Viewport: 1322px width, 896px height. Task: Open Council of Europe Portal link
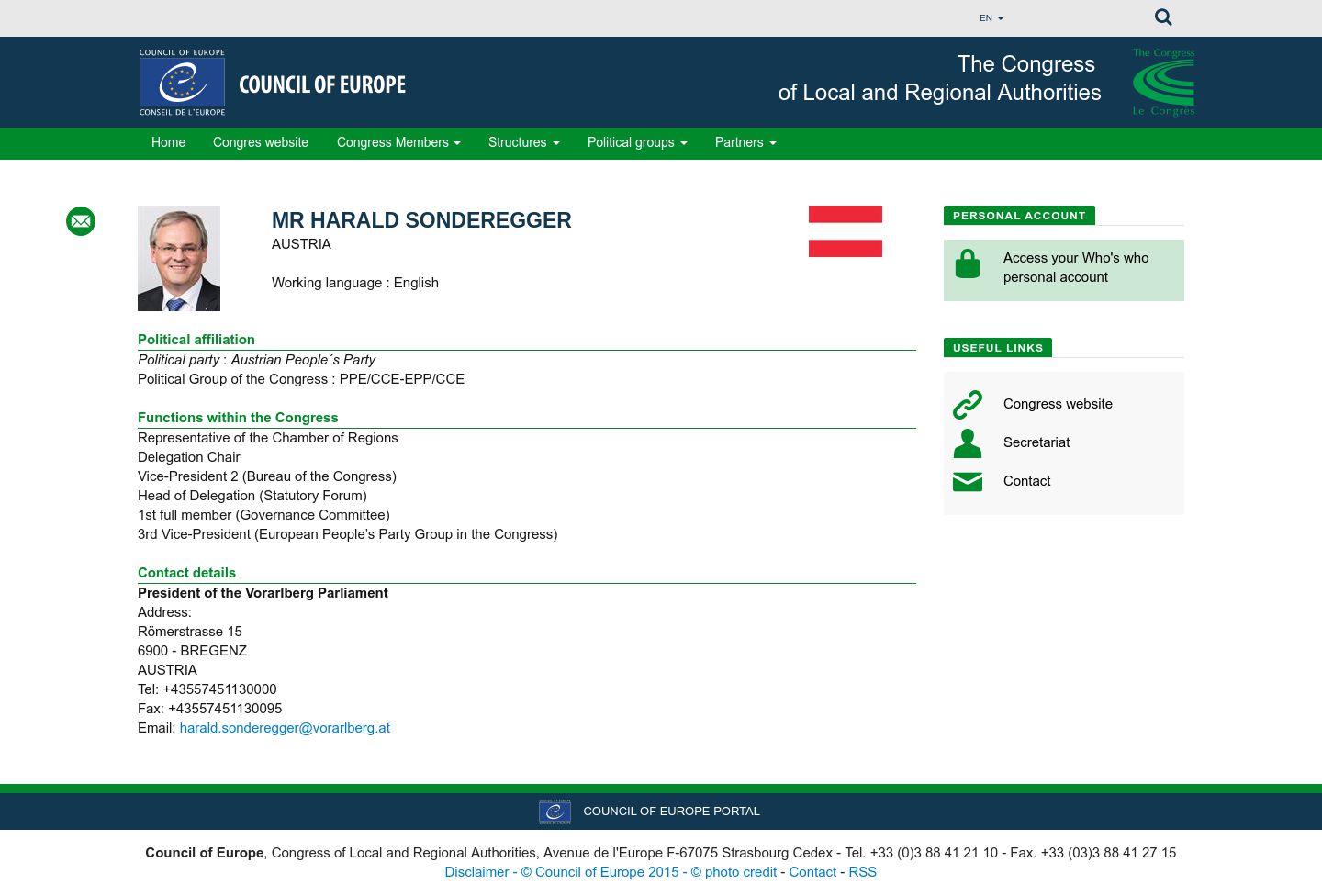[671, 812]
